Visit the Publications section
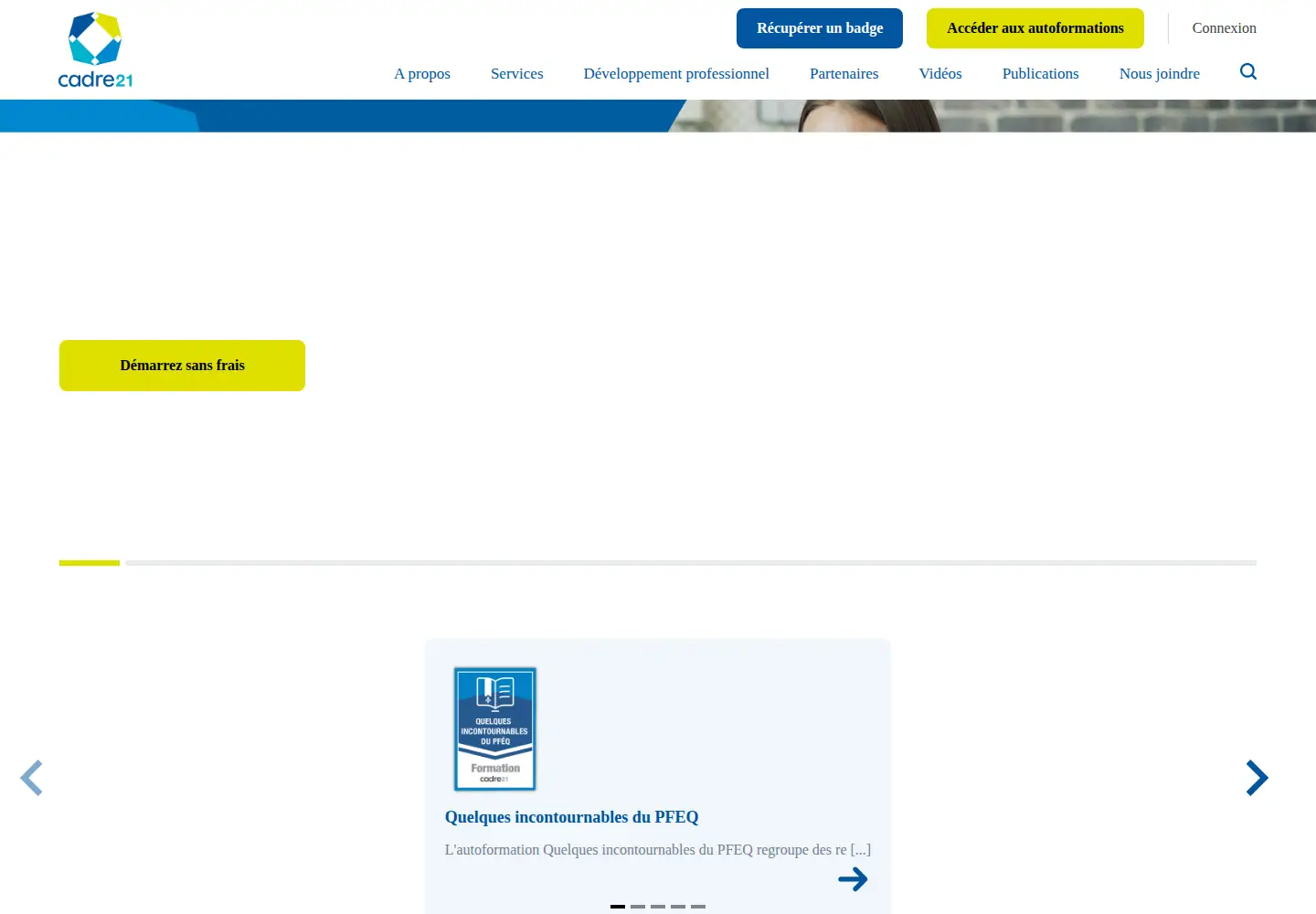This screenshot has height=914, width=1316. click(1041, 74)
